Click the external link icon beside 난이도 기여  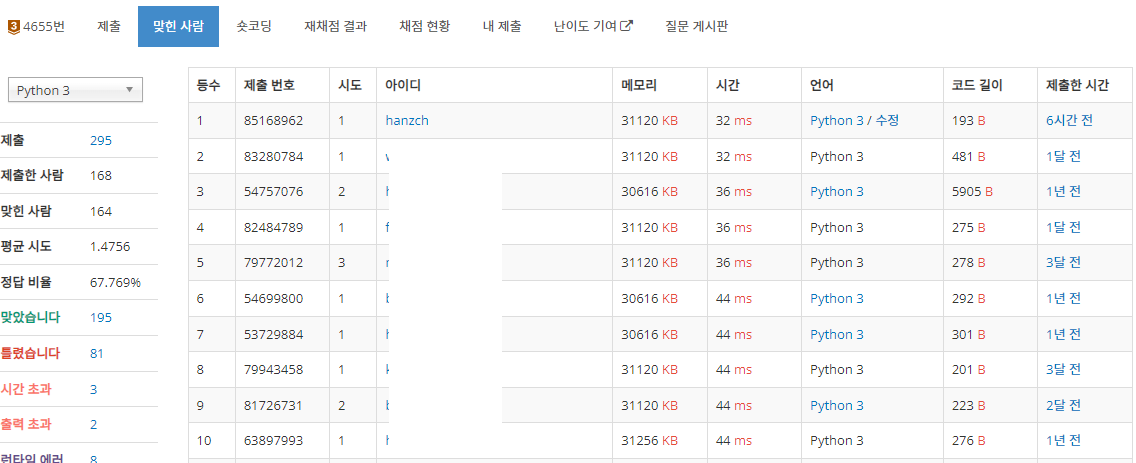[x=628, y=27]
